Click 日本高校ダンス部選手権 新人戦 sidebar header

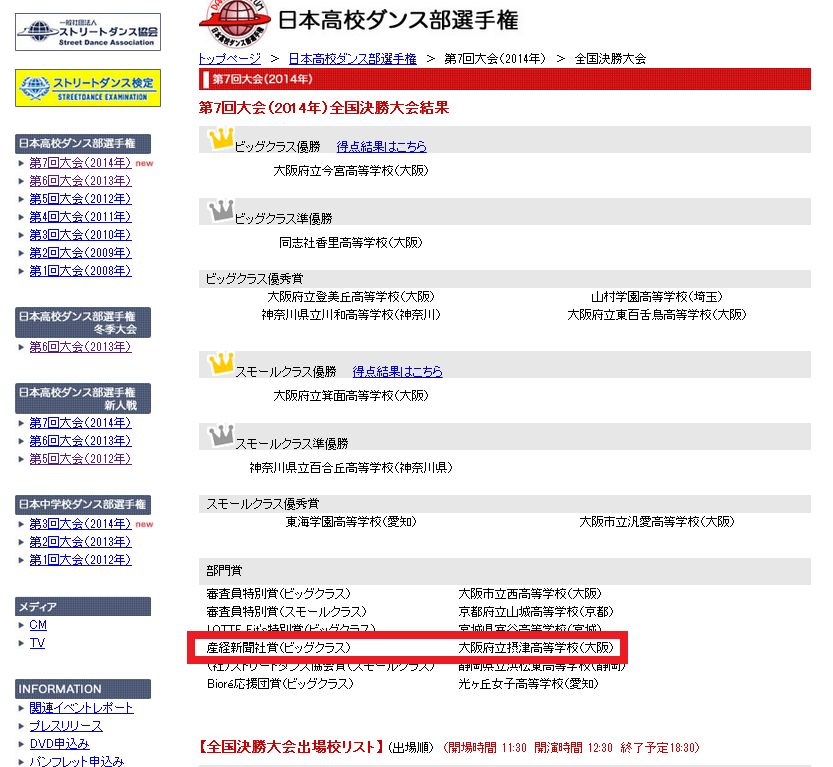(83, 398)
